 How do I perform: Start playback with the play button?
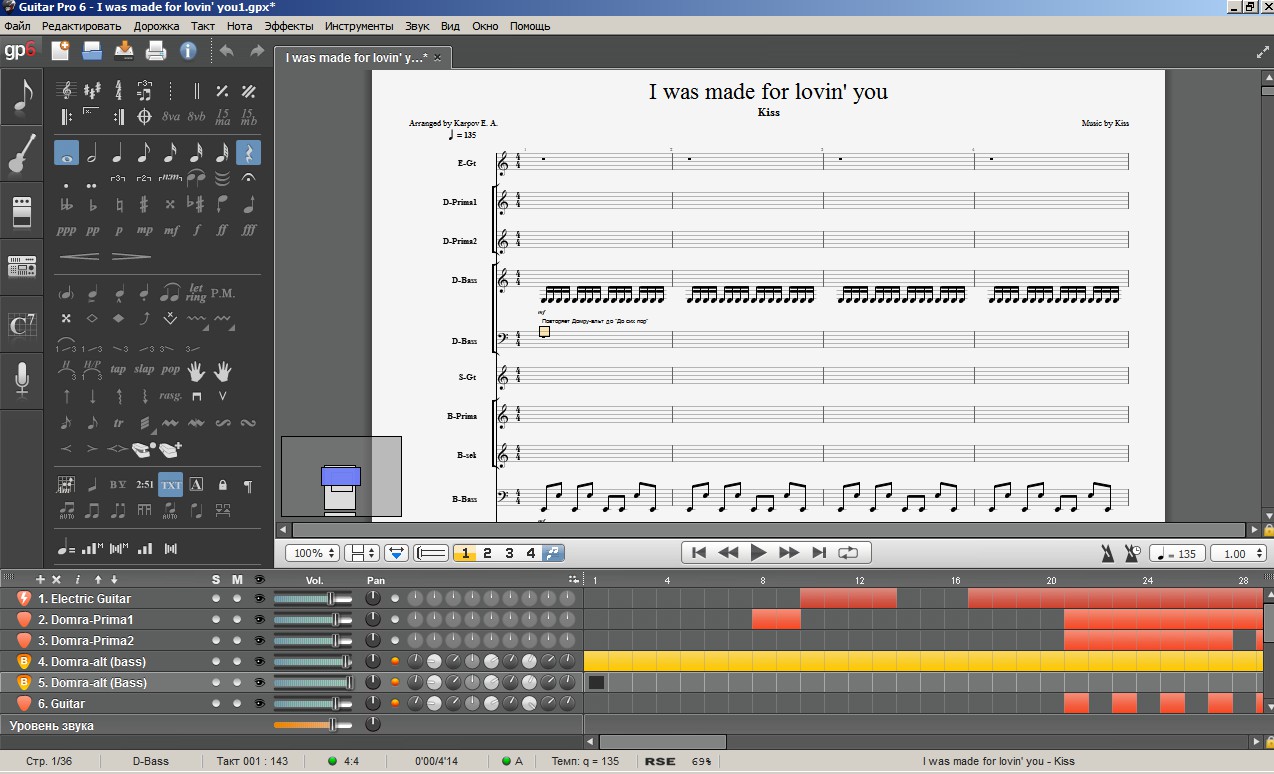coord(758,552)
